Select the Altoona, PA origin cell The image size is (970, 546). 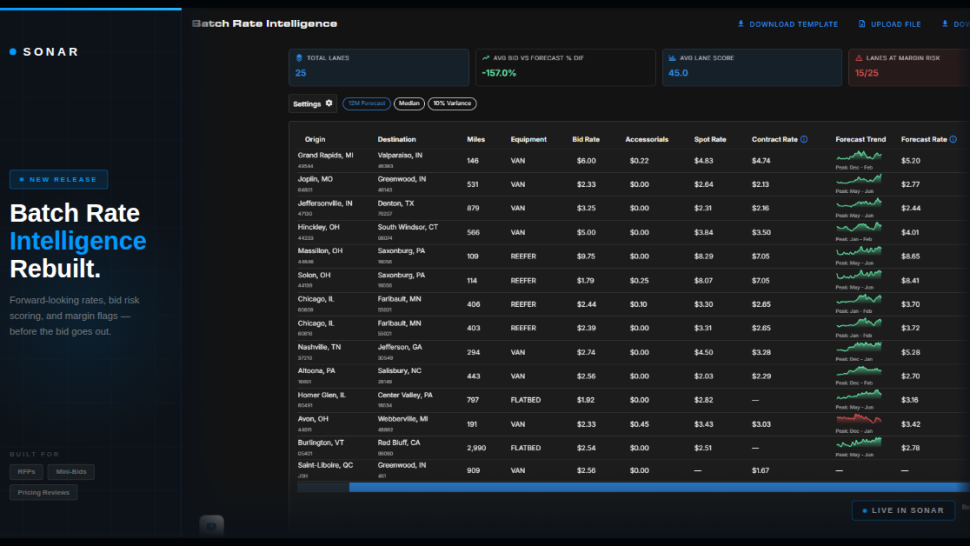pos(316,371)
